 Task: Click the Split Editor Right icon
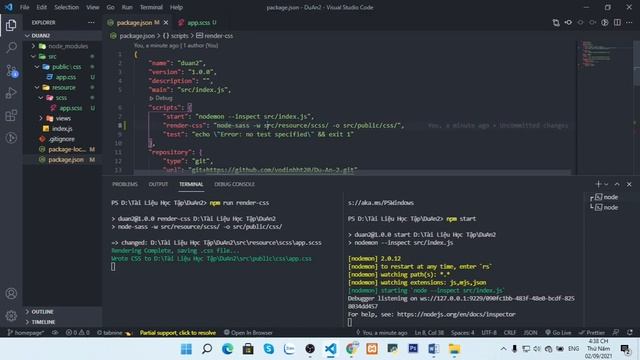[x=617, y=22]
